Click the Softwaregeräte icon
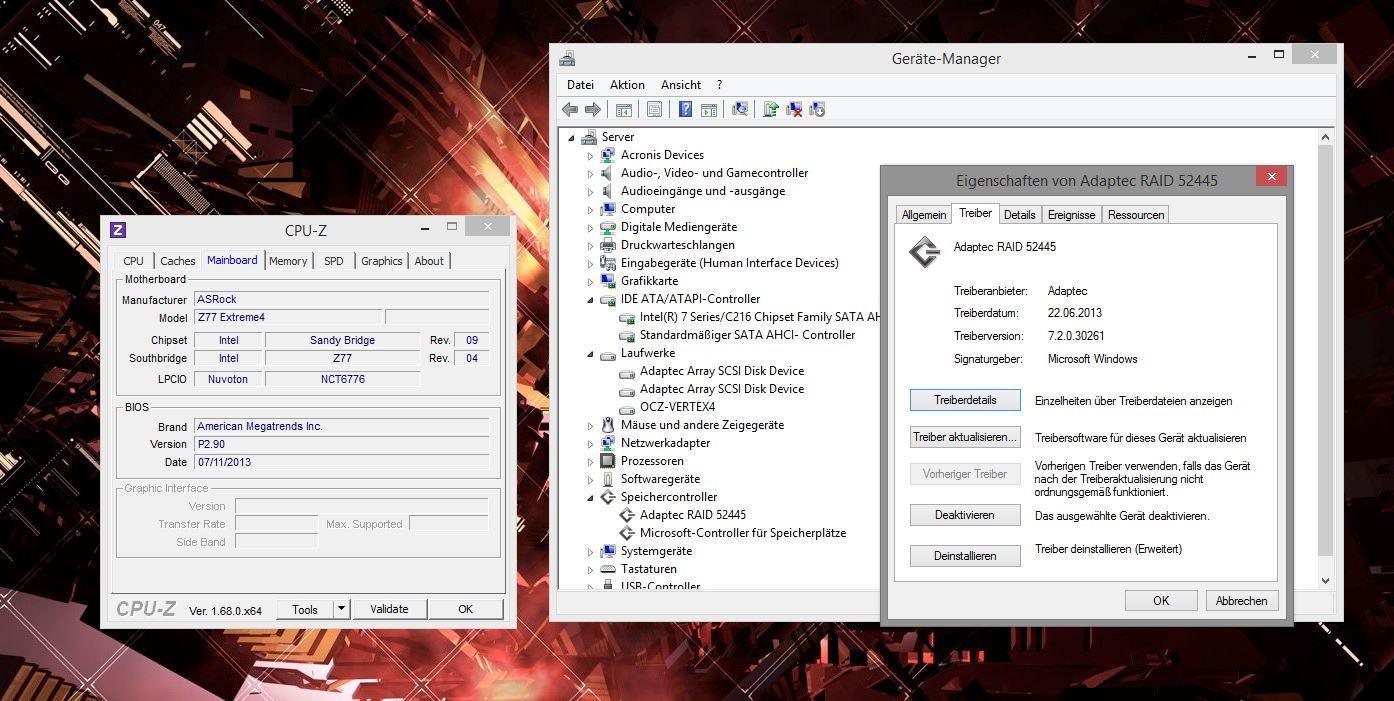This screenshot has width=1394, height=701. (607, 479)
